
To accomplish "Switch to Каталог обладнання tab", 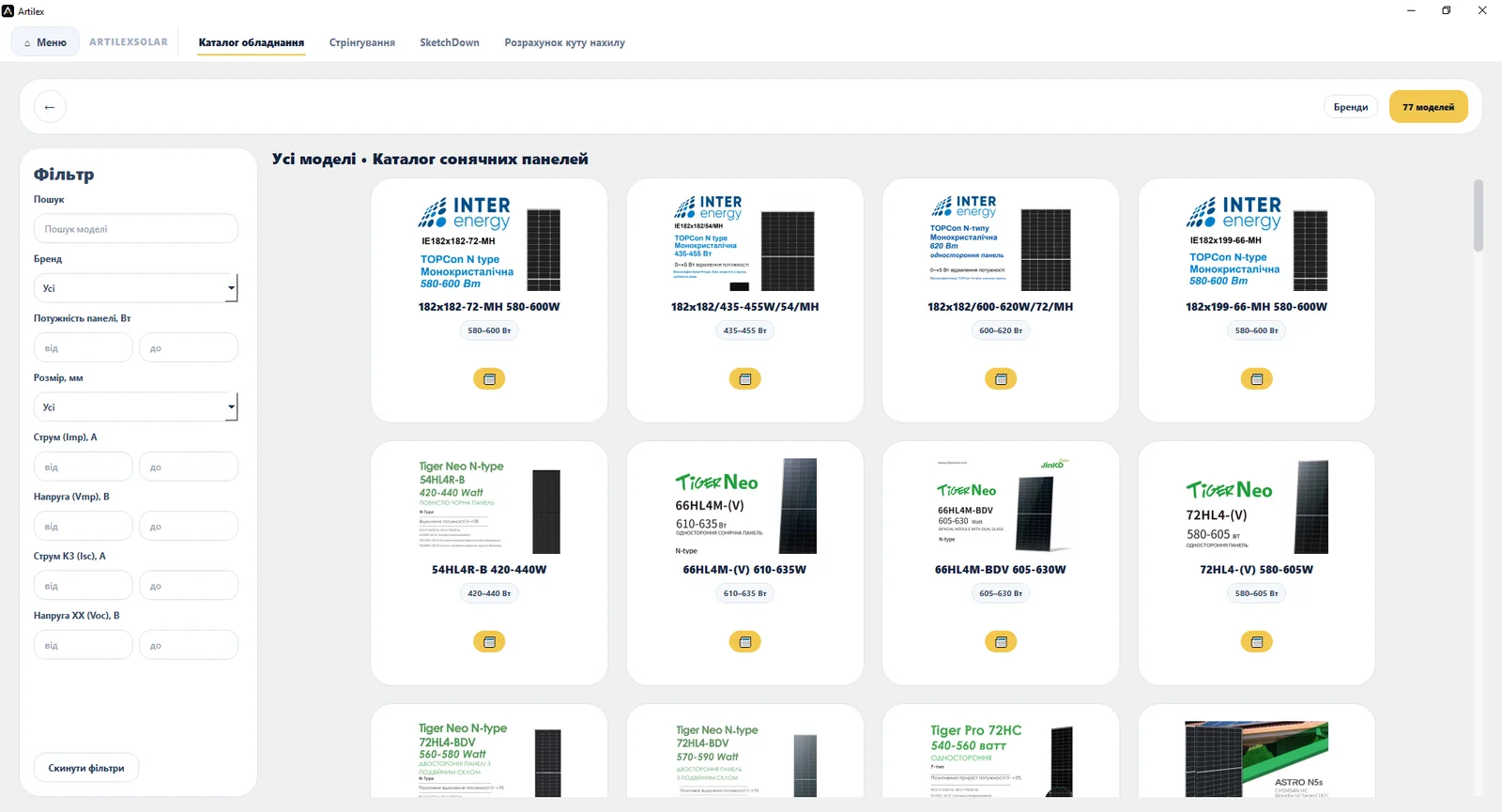I will pyautogui.click(x=252, y=42).
